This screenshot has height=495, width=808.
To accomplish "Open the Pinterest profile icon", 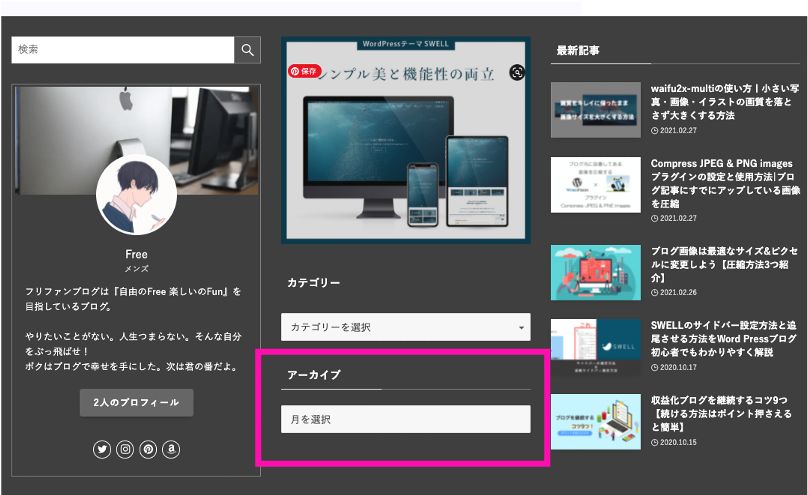I will [x=148, y=450].
